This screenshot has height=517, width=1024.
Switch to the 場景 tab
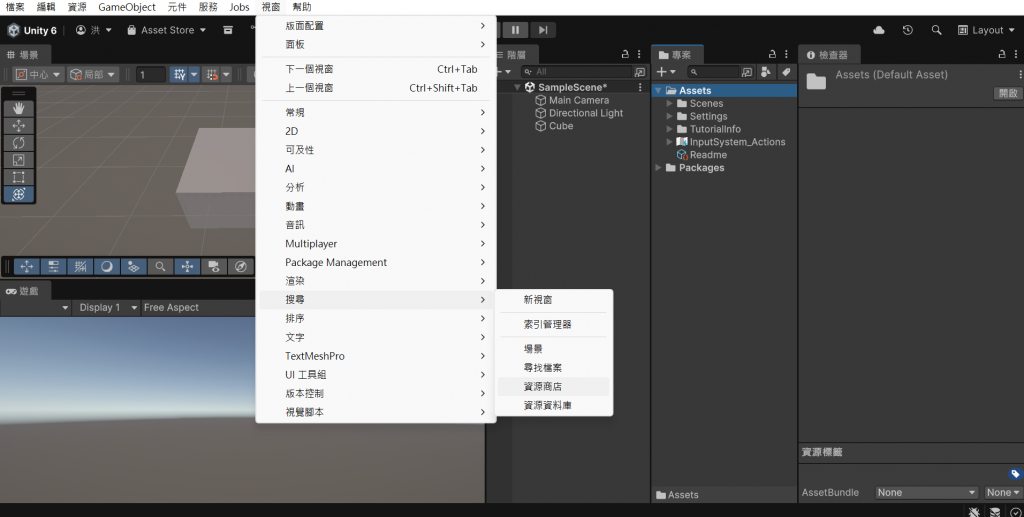tap(23, 55)
